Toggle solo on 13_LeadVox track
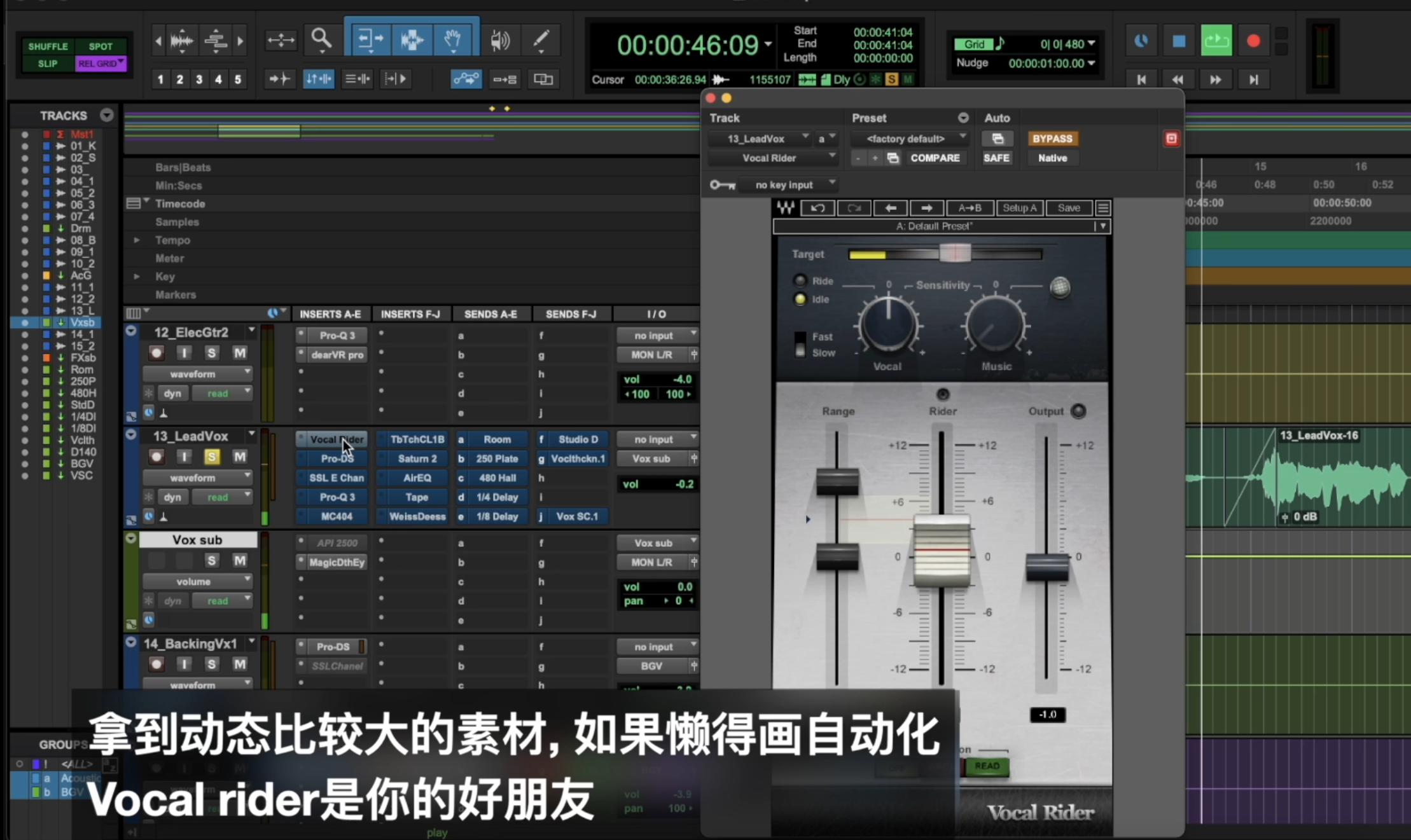The height and width of the screenshot is (840, 1411). coord(211,457)
